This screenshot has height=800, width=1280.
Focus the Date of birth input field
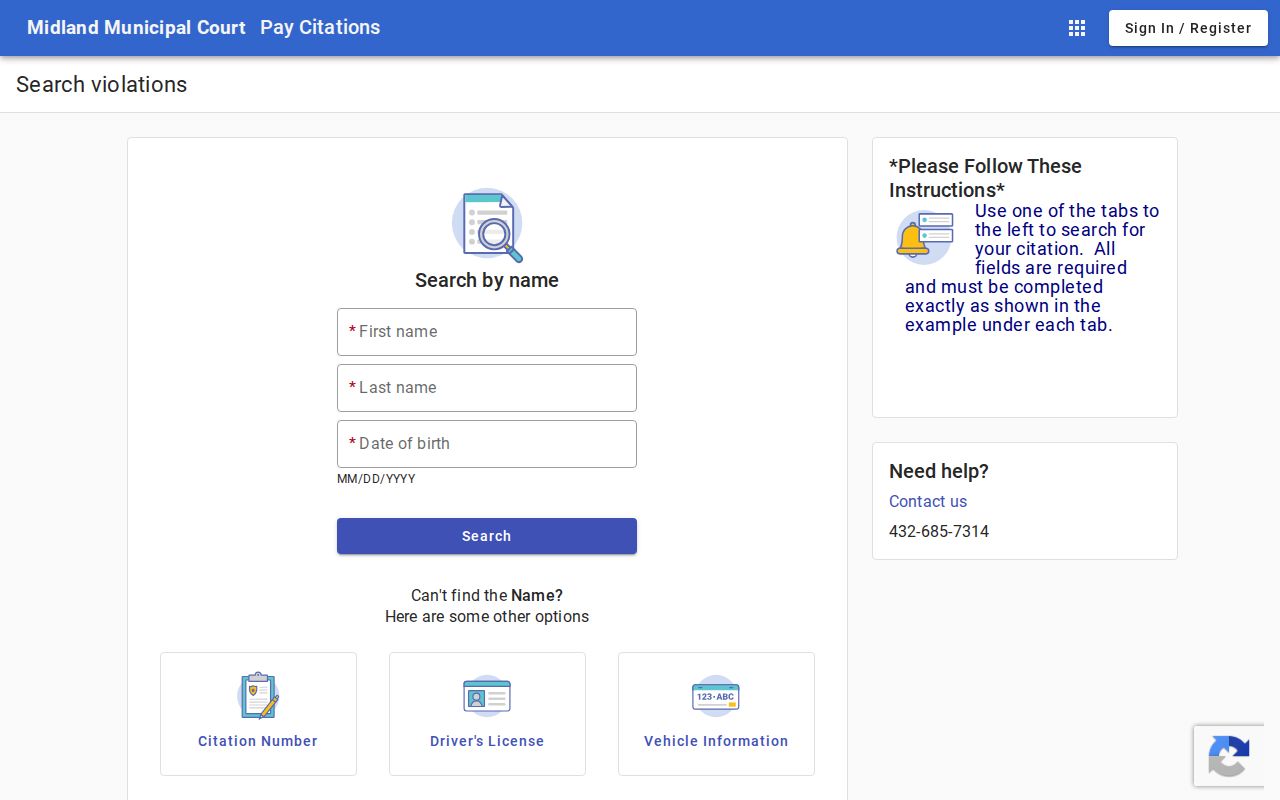pyautogui.click(x=487, y=444)
